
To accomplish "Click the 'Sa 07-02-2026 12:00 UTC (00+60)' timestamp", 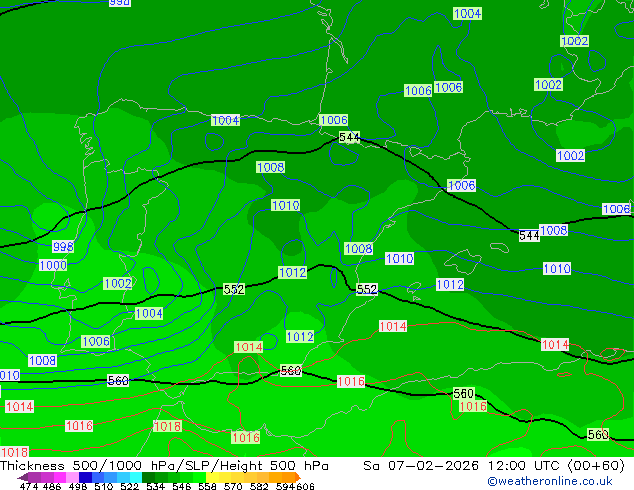I will click(494, 466).
